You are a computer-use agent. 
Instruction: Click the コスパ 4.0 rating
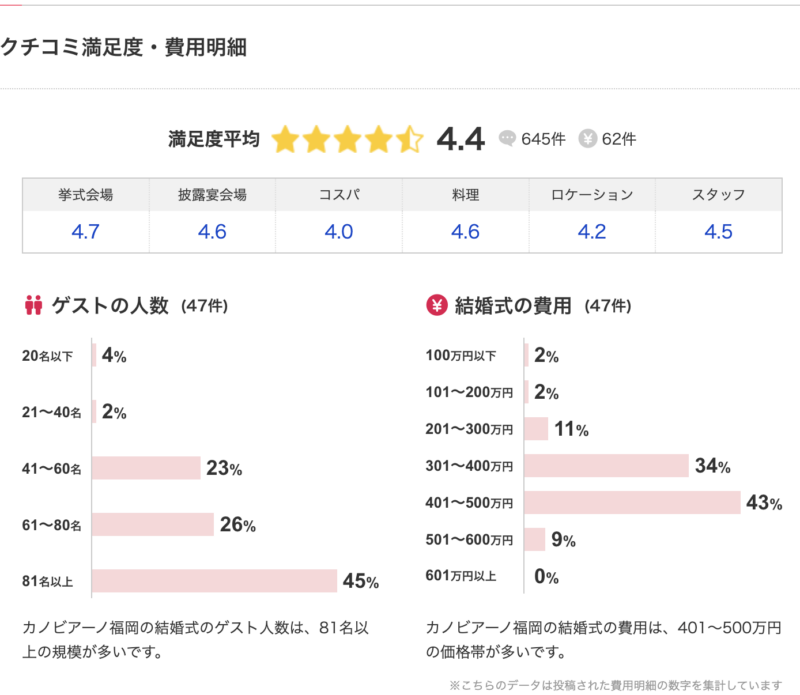pyautogui.click(x=339, y=232)
